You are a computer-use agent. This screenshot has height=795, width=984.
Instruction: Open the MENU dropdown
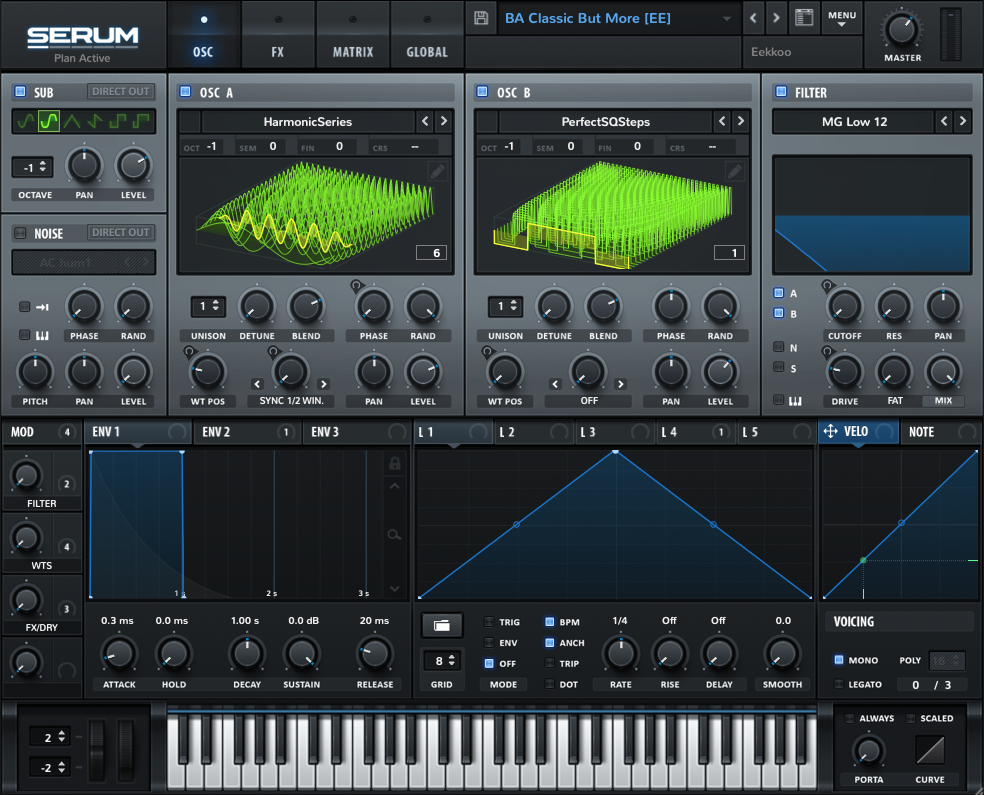point(842,19)
